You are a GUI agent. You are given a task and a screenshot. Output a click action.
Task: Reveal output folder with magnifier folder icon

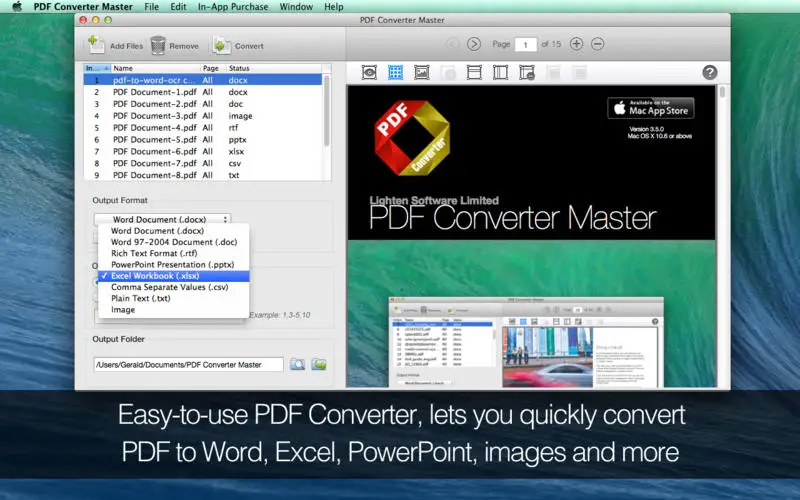point(297,364)
